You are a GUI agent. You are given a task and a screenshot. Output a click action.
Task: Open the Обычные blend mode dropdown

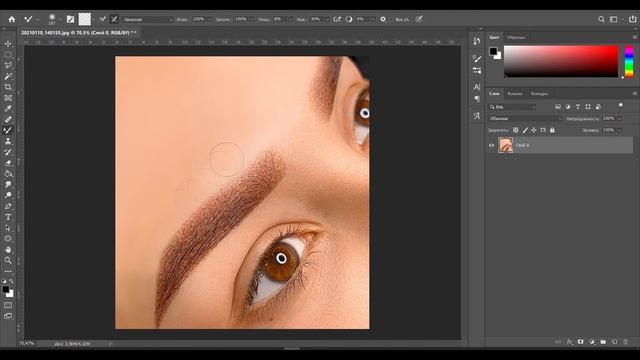525,118
